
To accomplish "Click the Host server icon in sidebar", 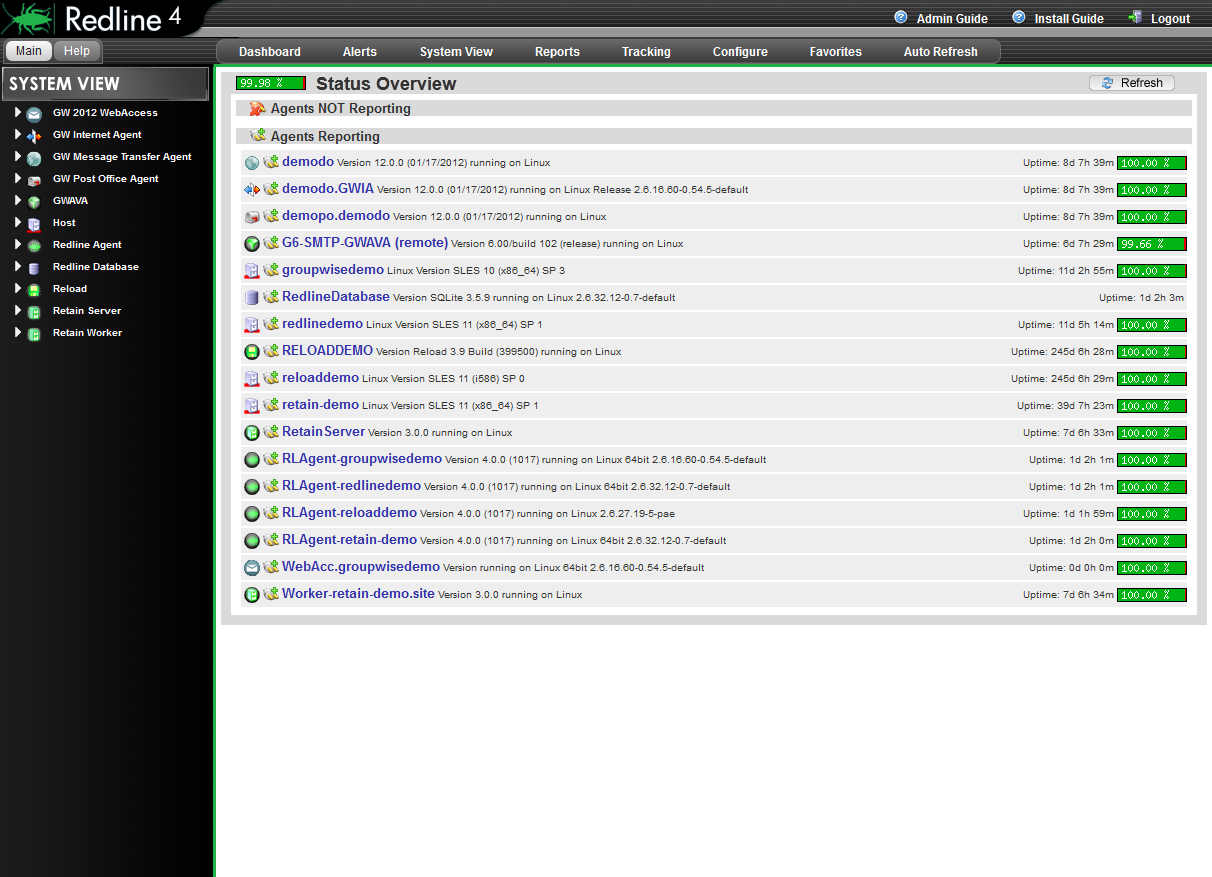I will [34, 223].
